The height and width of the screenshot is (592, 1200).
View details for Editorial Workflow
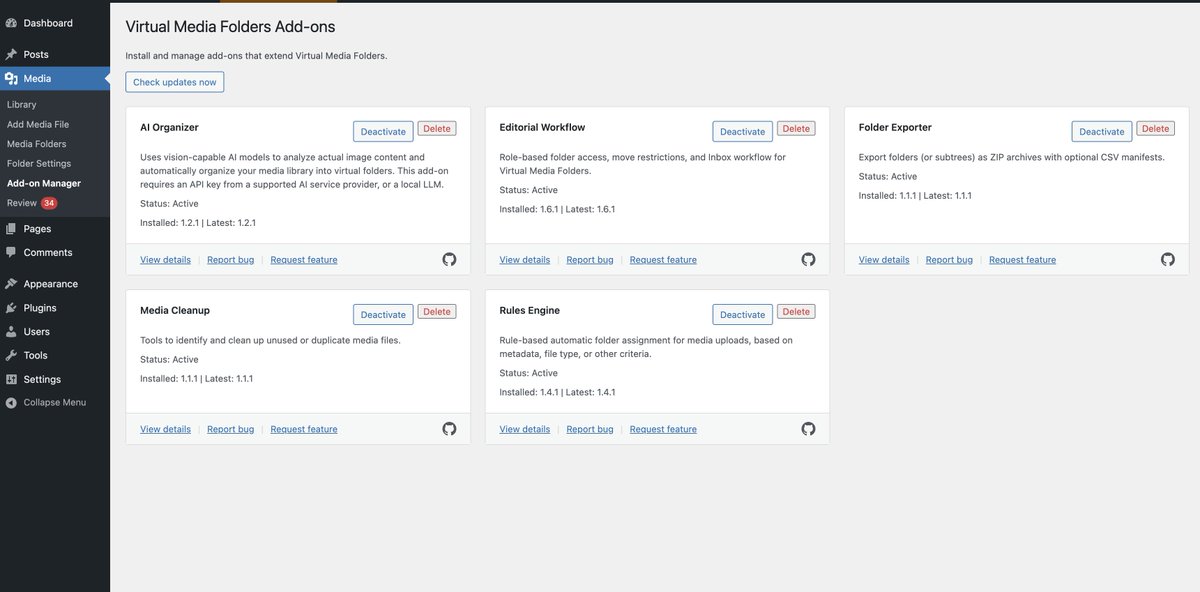525,260
